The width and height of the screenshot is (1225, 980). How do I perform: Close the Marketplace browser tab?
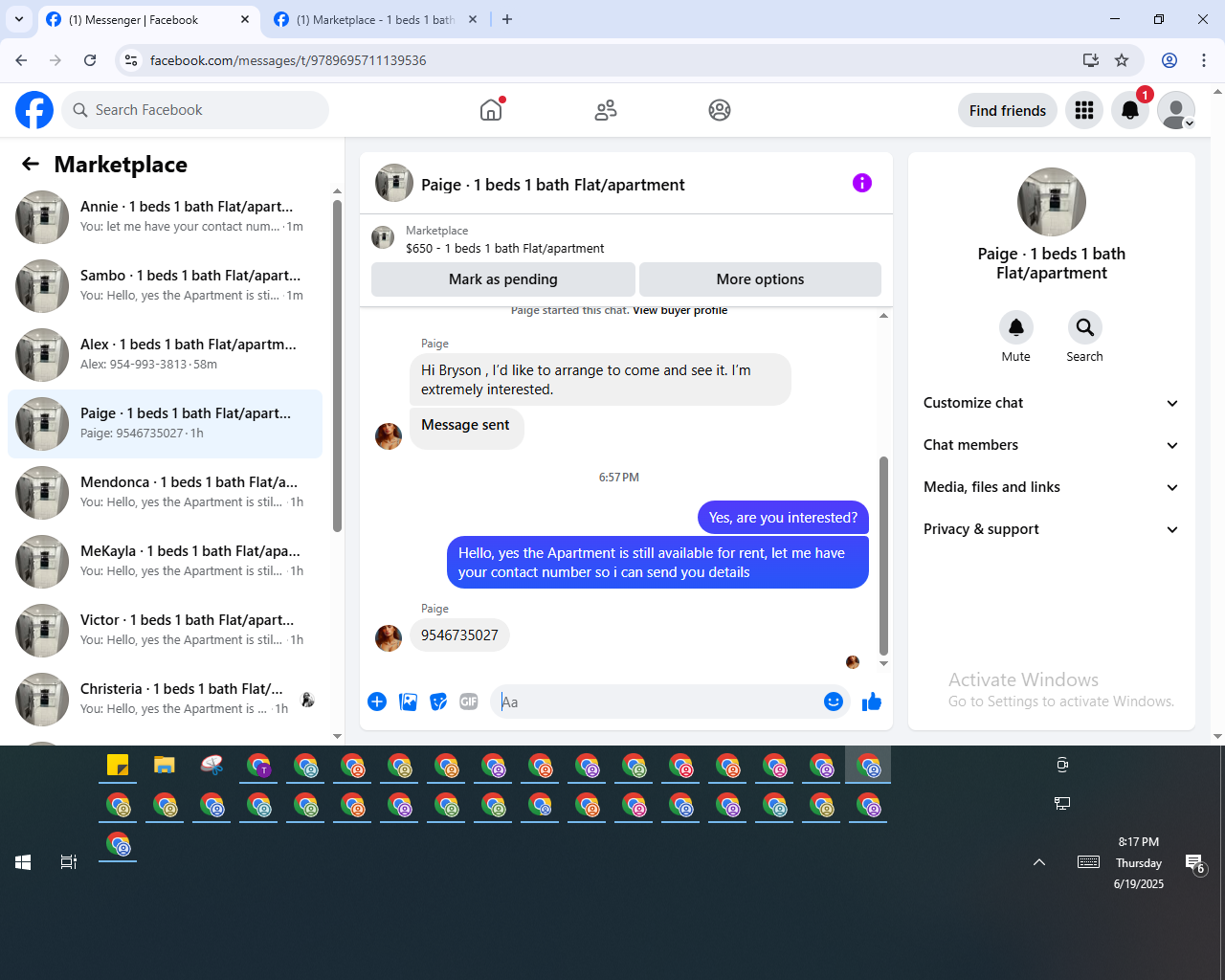click(x=473, y=19)
